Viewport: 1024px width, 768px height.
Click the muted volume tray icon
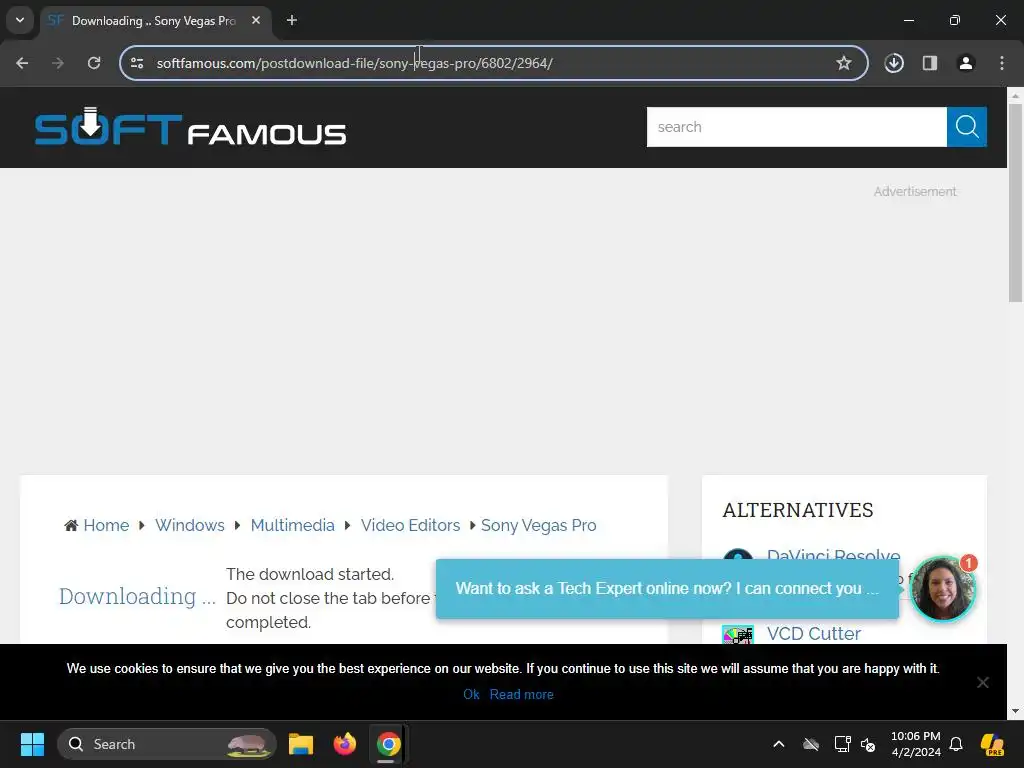[x=868, y=744]
